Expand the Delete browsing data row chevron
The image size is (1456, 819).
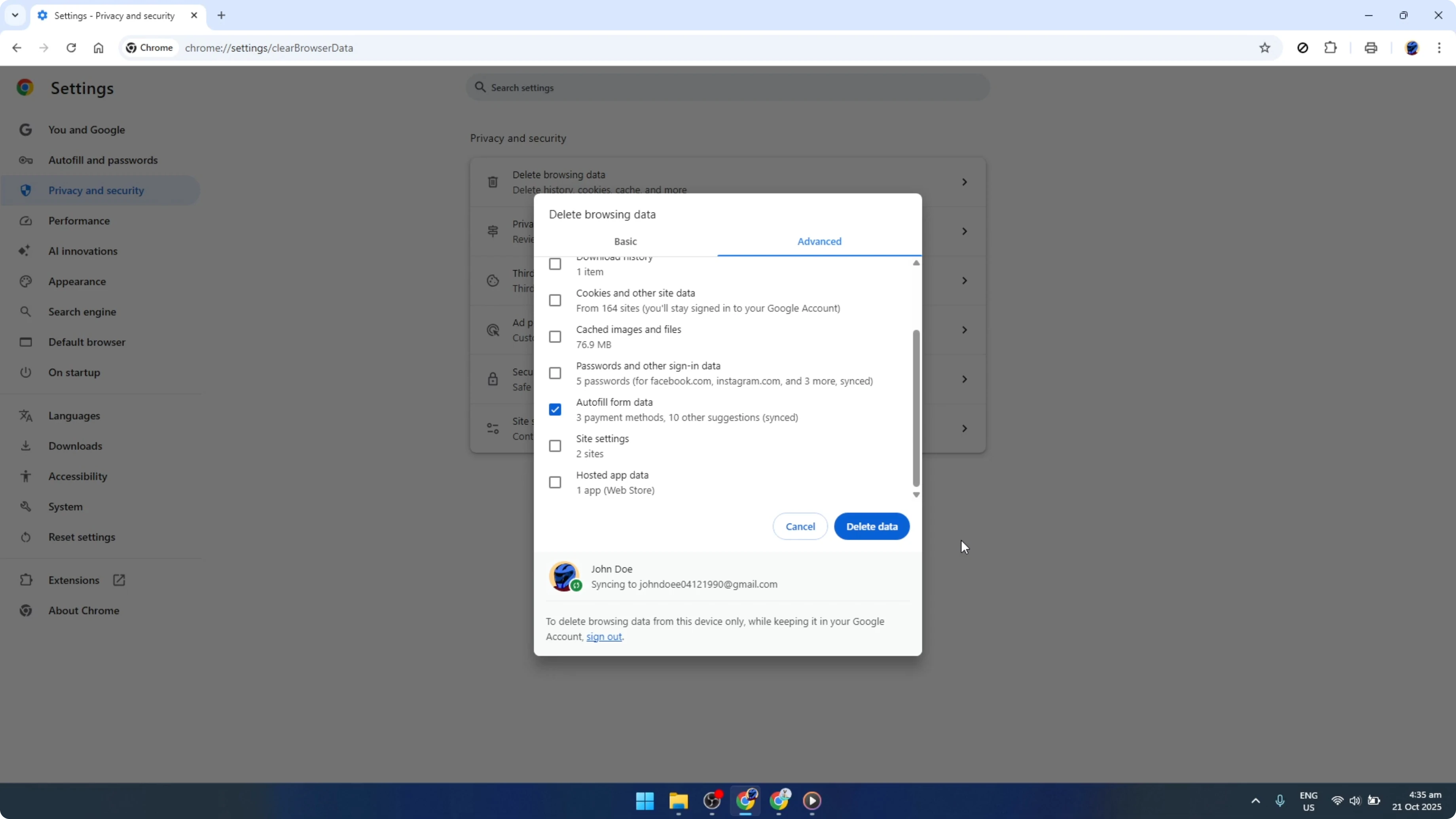(x=964, y=182)
